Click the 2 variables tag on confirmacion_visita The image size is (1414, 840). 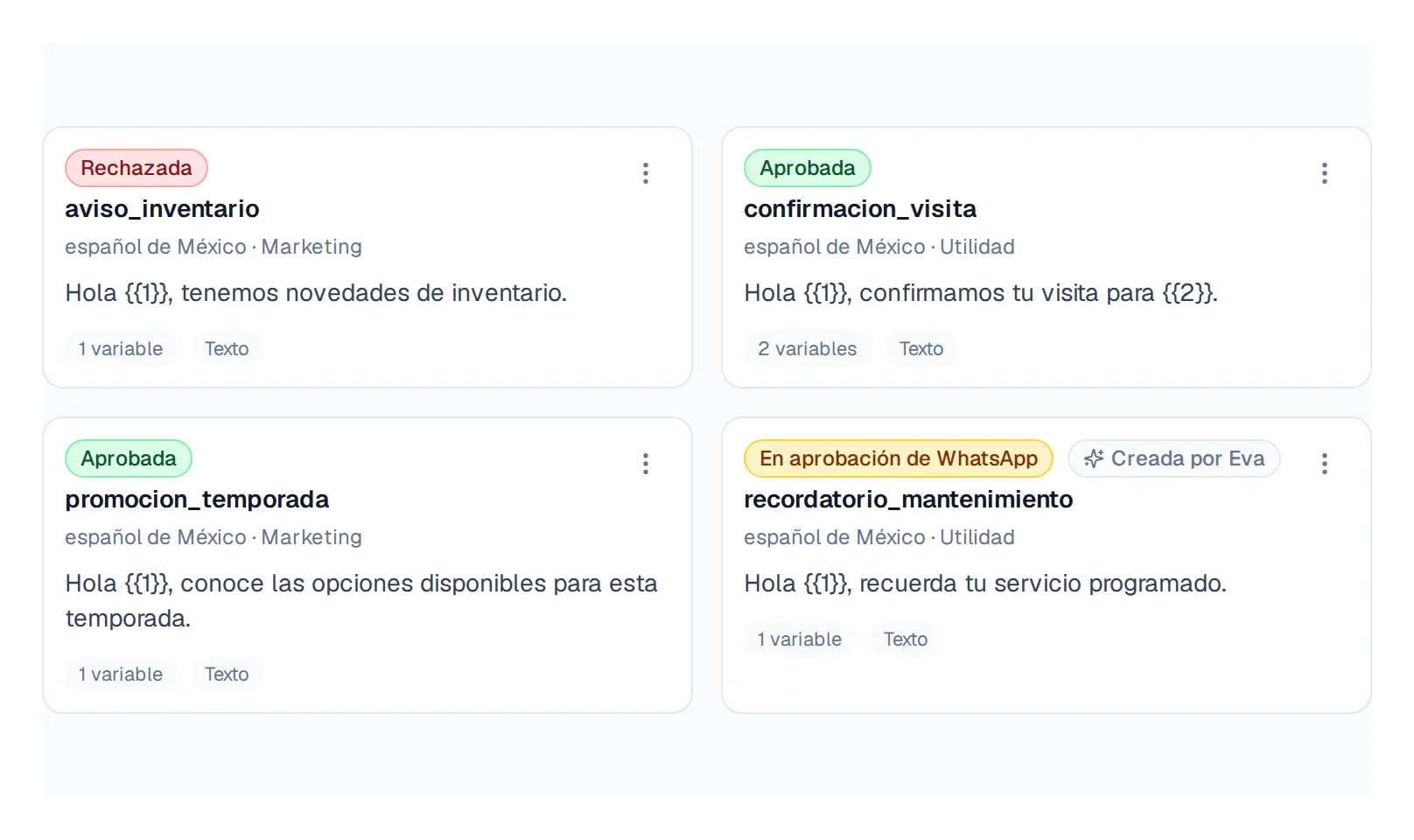808,349
